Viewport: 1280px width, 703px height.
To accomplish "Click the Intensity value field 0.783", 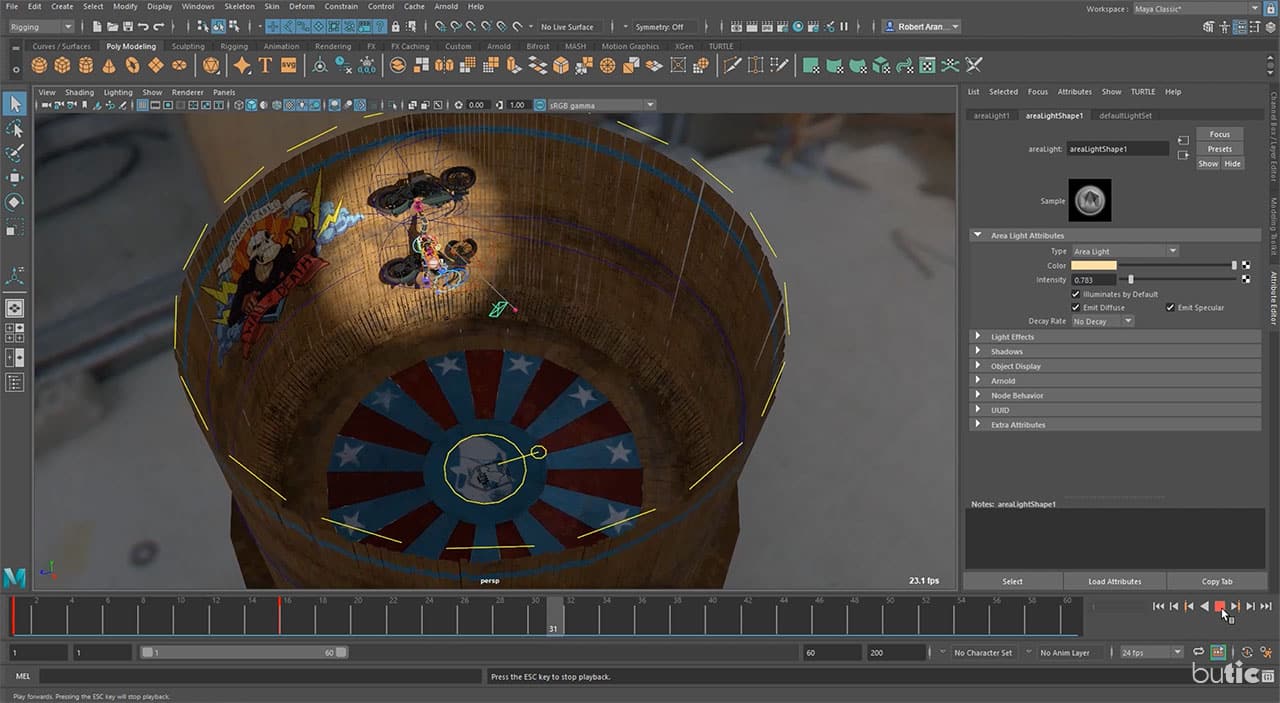I will tap(1093, 280).
